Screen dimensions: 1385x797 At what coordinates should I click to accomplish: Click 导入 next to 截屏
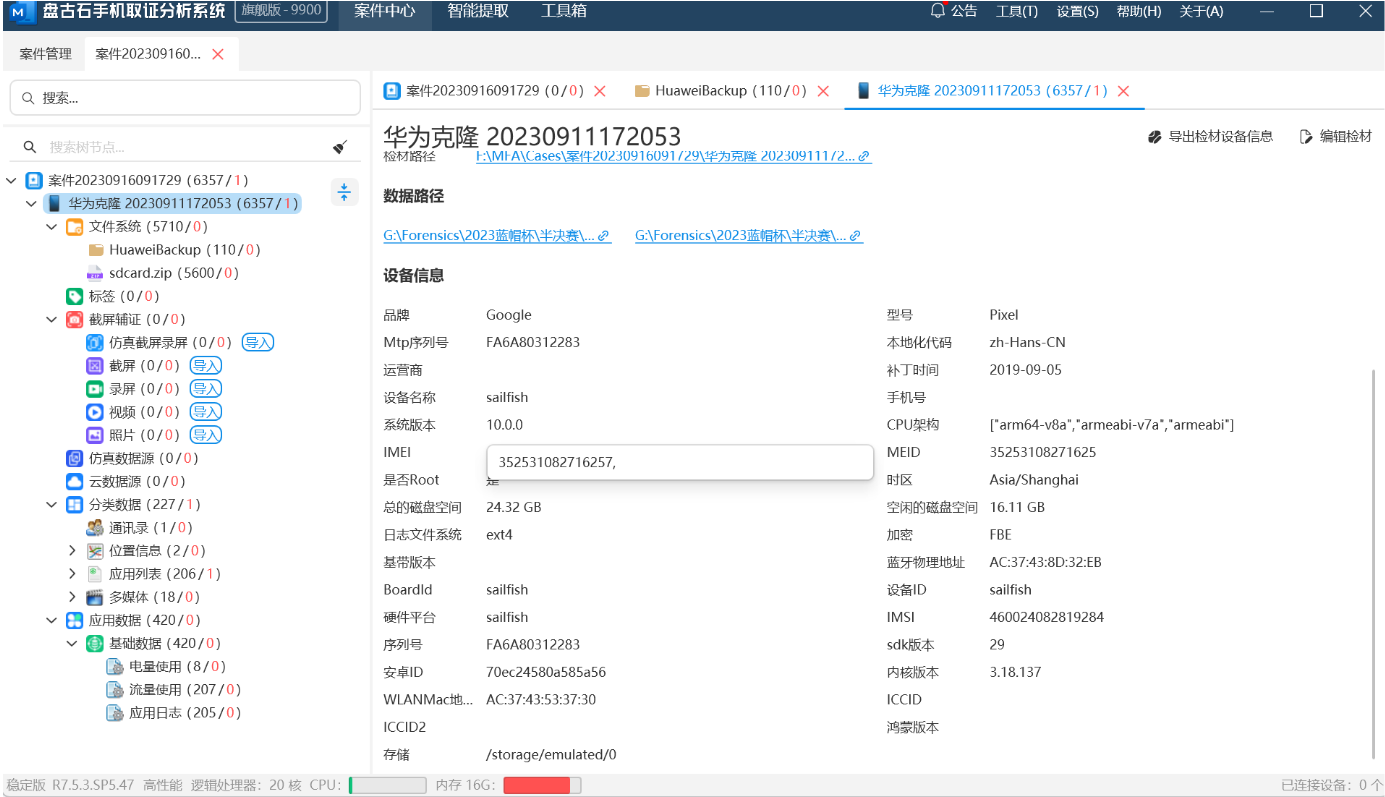tap(206, 366)
